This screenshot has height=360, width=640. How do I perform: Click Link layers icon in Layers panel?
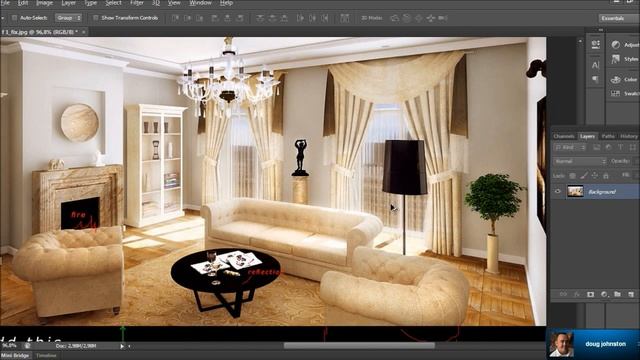pos(563,294)
